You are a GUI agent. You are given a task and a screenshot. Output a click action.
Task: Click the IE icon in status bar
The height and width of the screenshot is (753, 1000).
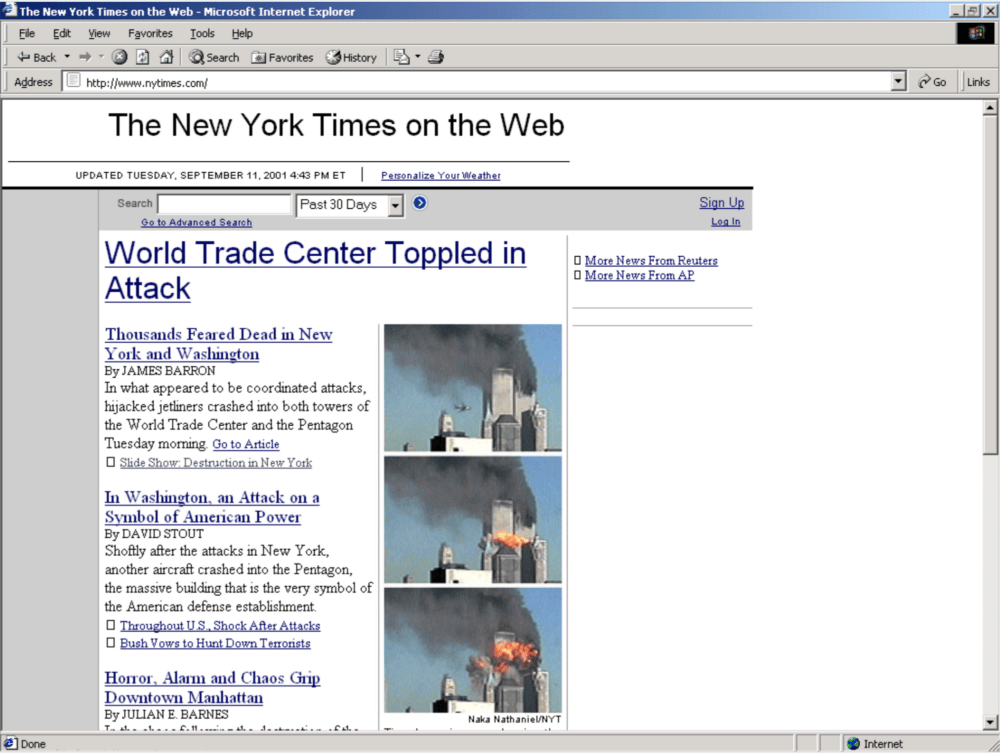point(10,743)
